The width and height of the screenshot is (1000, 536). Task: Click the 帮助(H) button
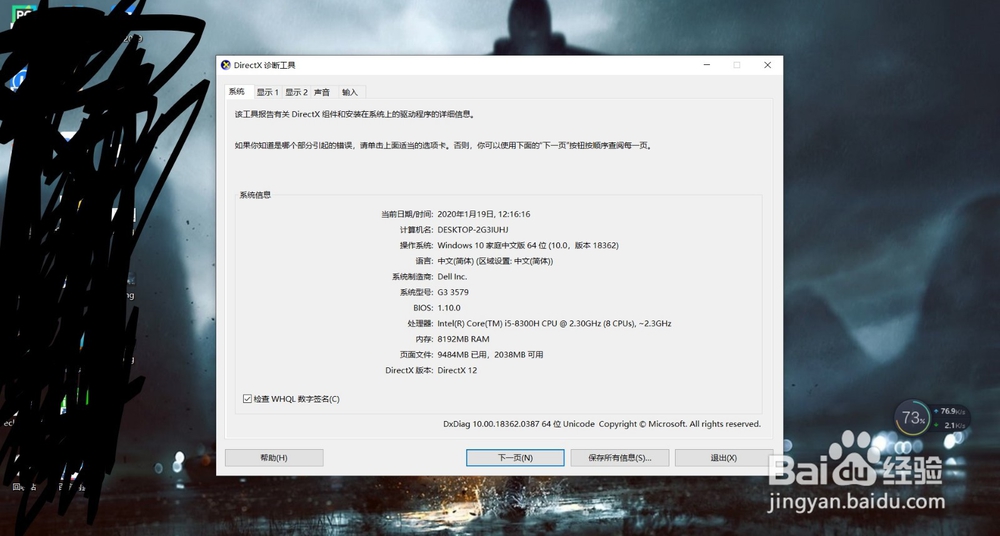(x=274, y=458)
